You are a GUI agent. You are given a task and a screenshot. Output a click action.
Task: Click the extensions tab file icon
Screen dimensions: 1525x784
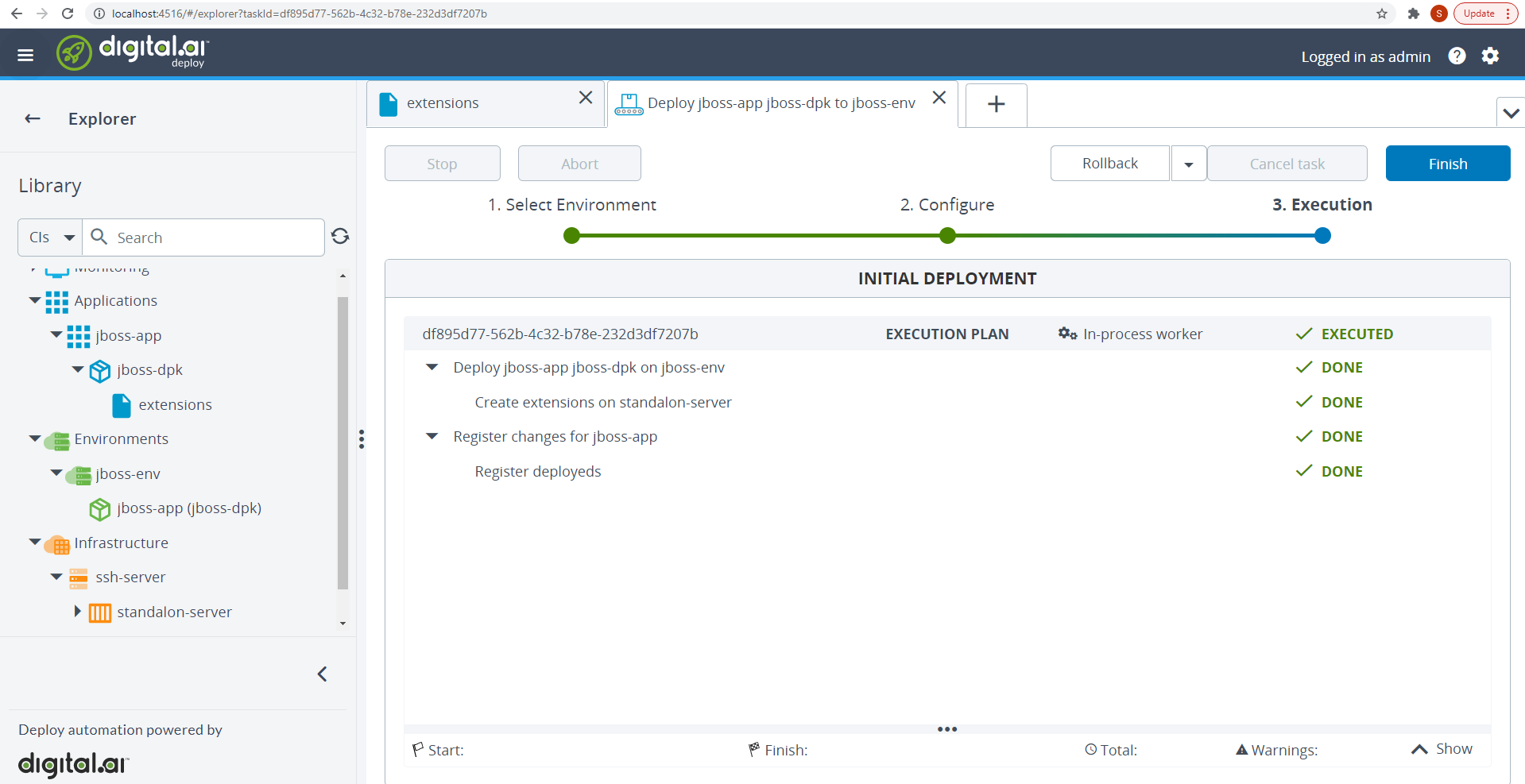[x=389, y=104]
